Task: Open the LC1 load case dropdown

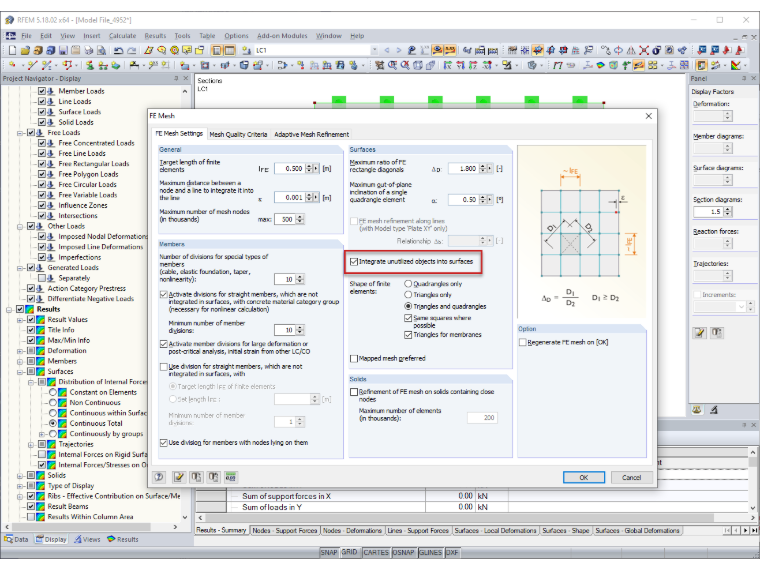Action: (x=374, y=50)
